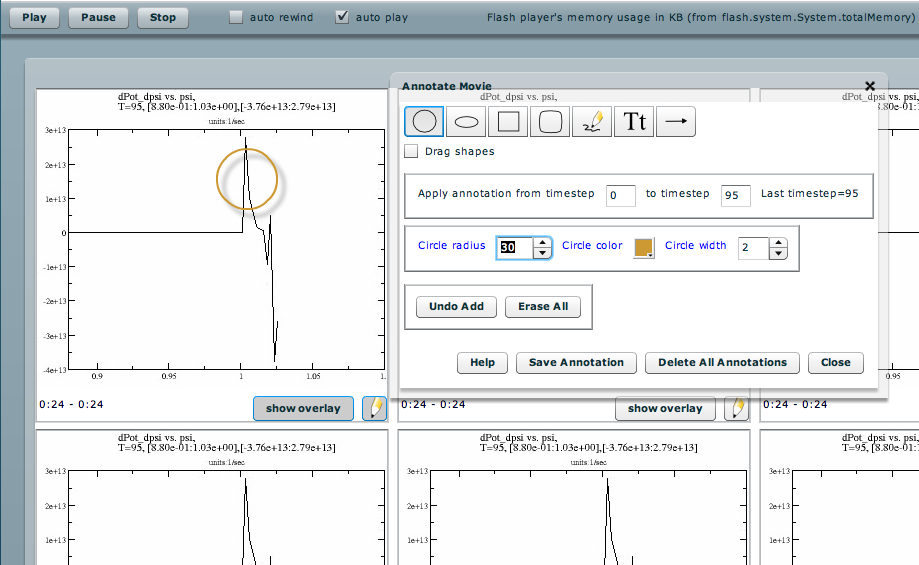Click the Circle width value field
This screenshot has height=565, width=919.
click(x=753, y=247)
